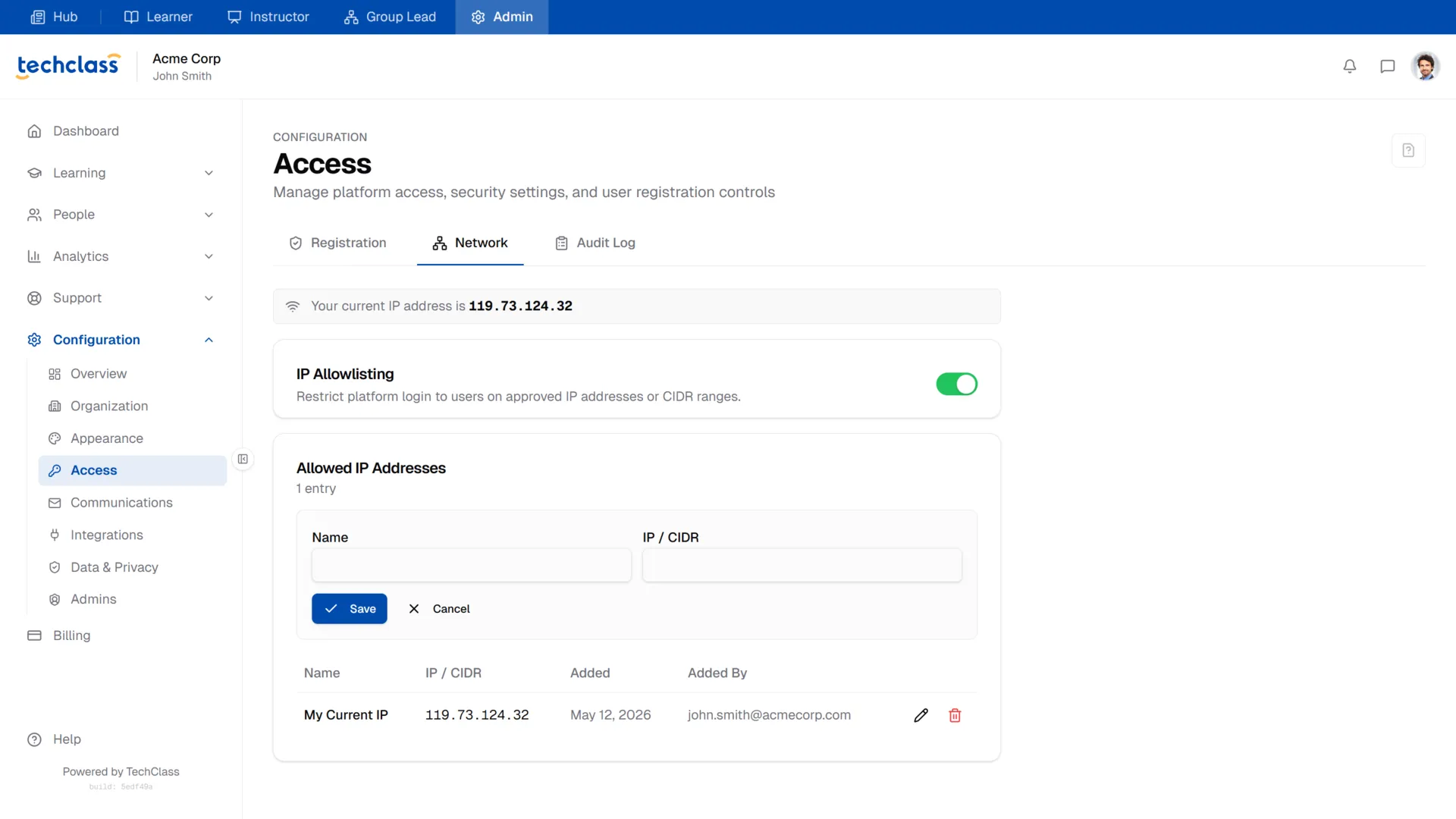The image size is (1456, 819).
Task: Cancel adding the IP entry
Action: coord(439,609)
